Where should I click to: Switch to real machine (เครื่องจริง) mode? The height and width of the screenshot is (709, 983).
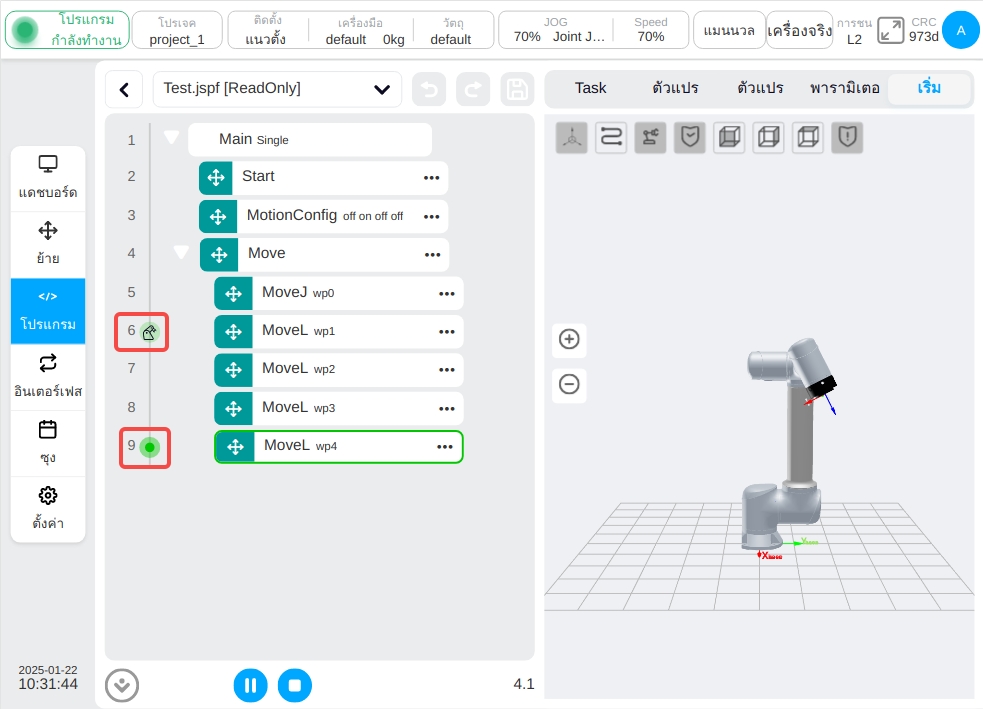(800, 30)
